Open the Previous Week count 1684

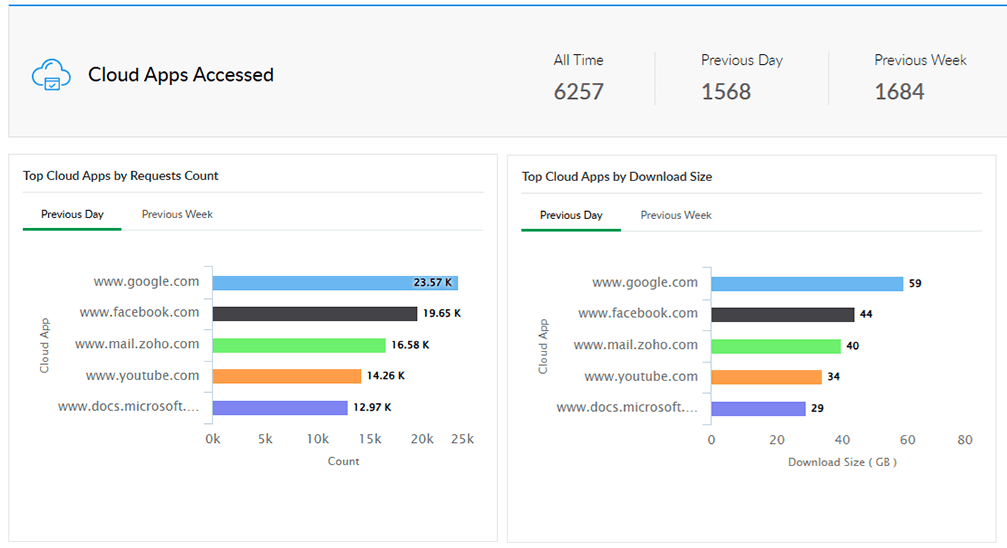tap(899, 92)
